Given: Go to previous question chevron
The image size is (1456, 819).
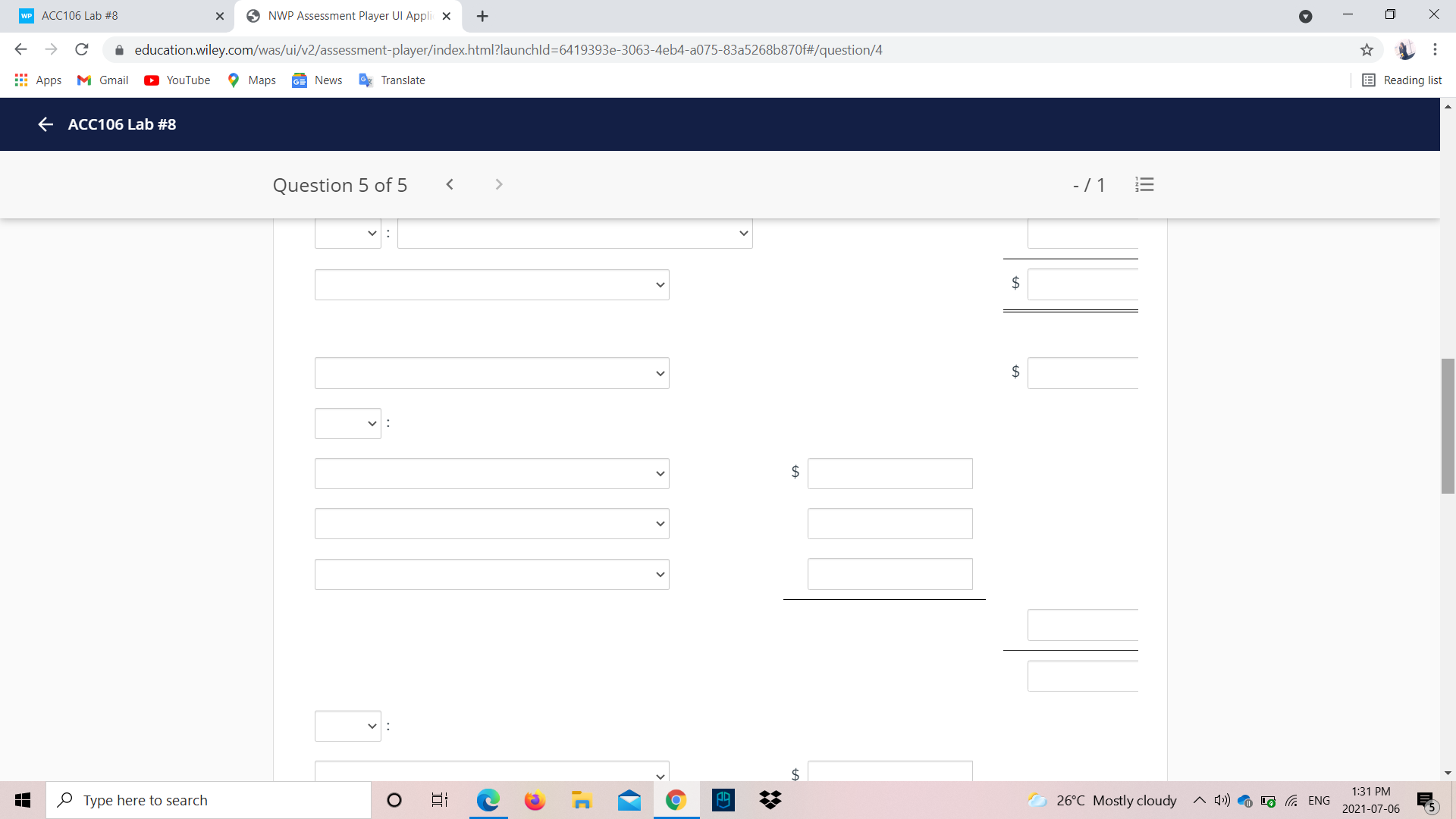Looking at the screenshot, I should pos(450,184).
